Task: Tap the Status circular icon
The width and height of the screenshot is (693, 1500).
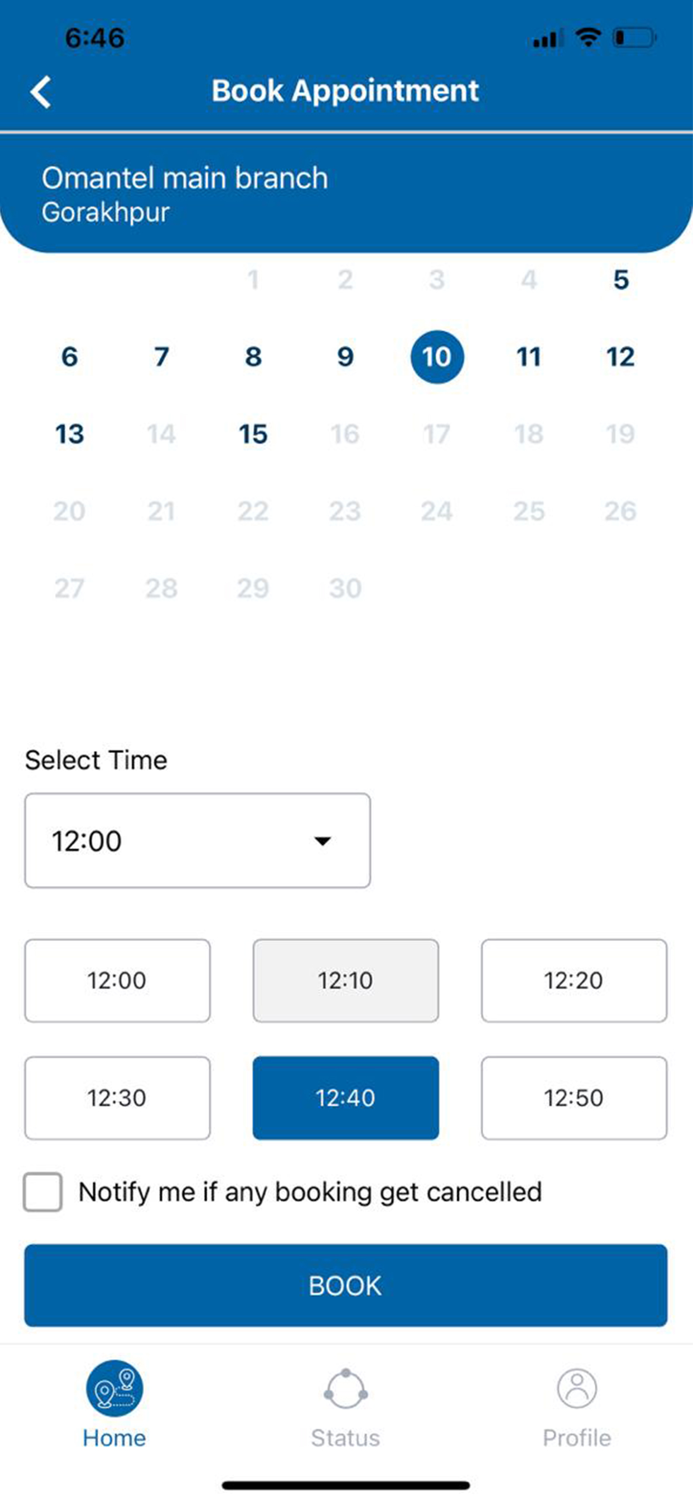Action: [345, 1388]
